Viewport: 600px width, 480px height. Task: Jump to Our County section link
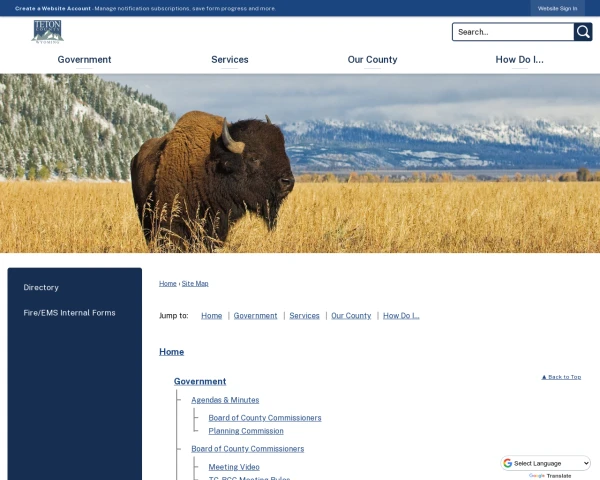point(351,316)
